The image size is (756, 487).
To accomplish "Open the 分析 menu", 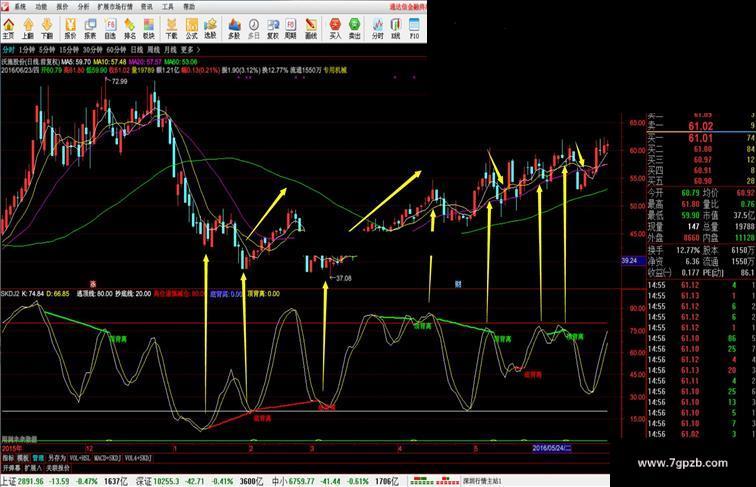I will pos(83,7).
